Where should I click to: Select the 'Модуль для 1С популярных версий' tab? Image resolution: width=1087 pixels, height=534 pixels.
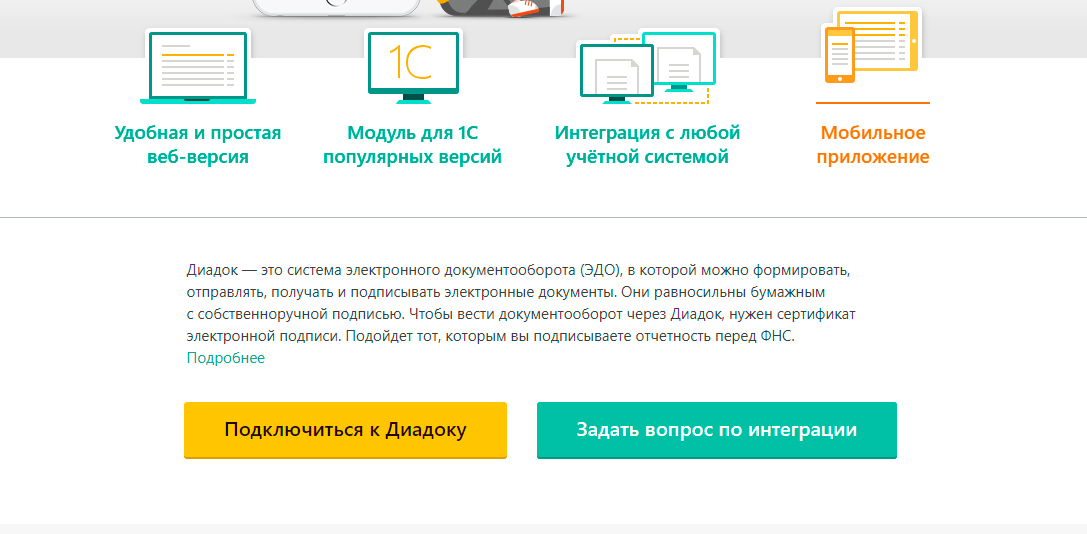point(412,144)
